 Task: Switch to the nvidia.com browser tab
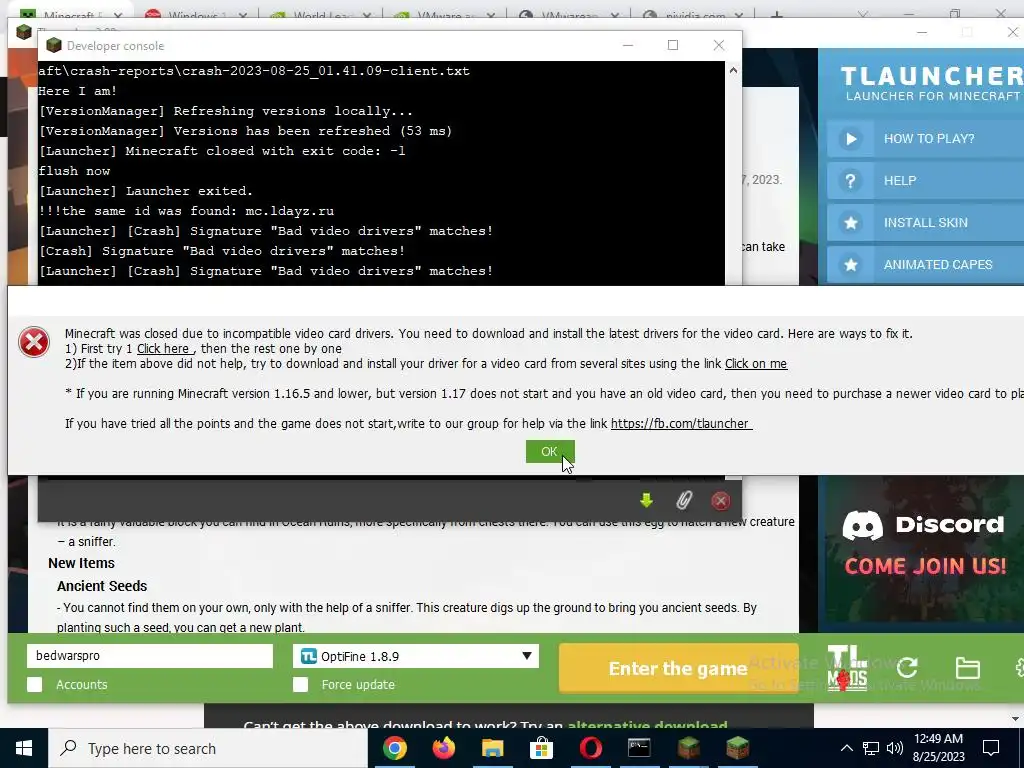coord(694,14)
